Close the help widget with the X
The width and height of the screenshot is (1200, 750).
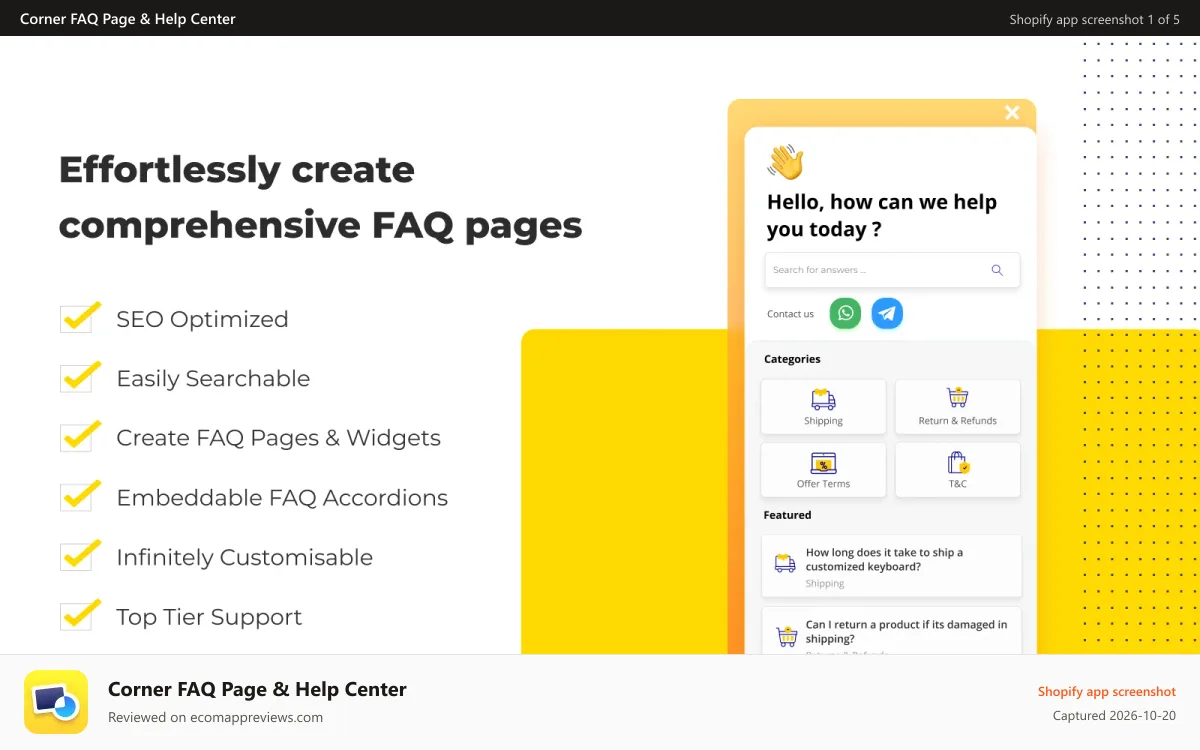(1012, 113)
